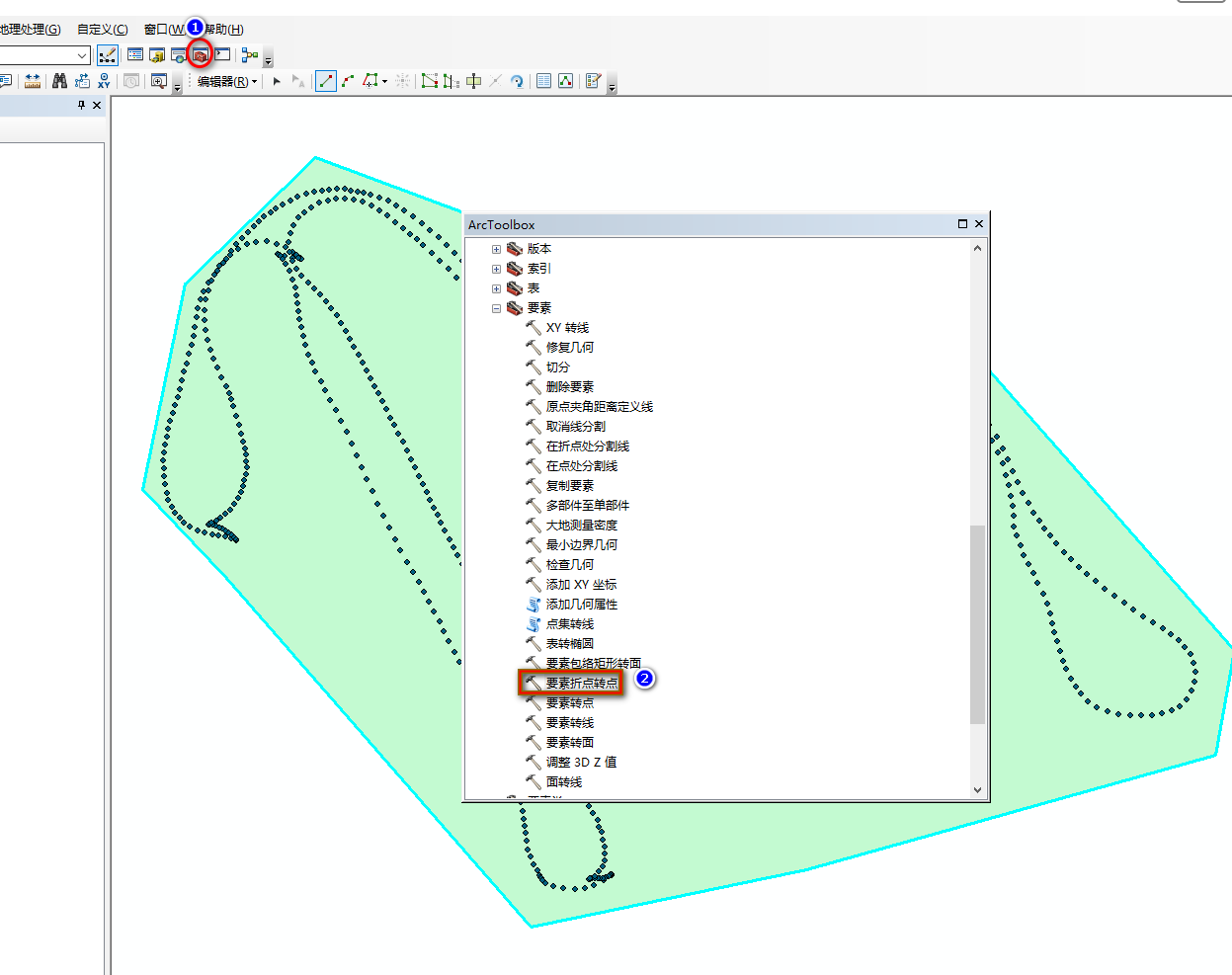Open the 自定义 menu
1232x975 pixels.
(x=102, y=30)
